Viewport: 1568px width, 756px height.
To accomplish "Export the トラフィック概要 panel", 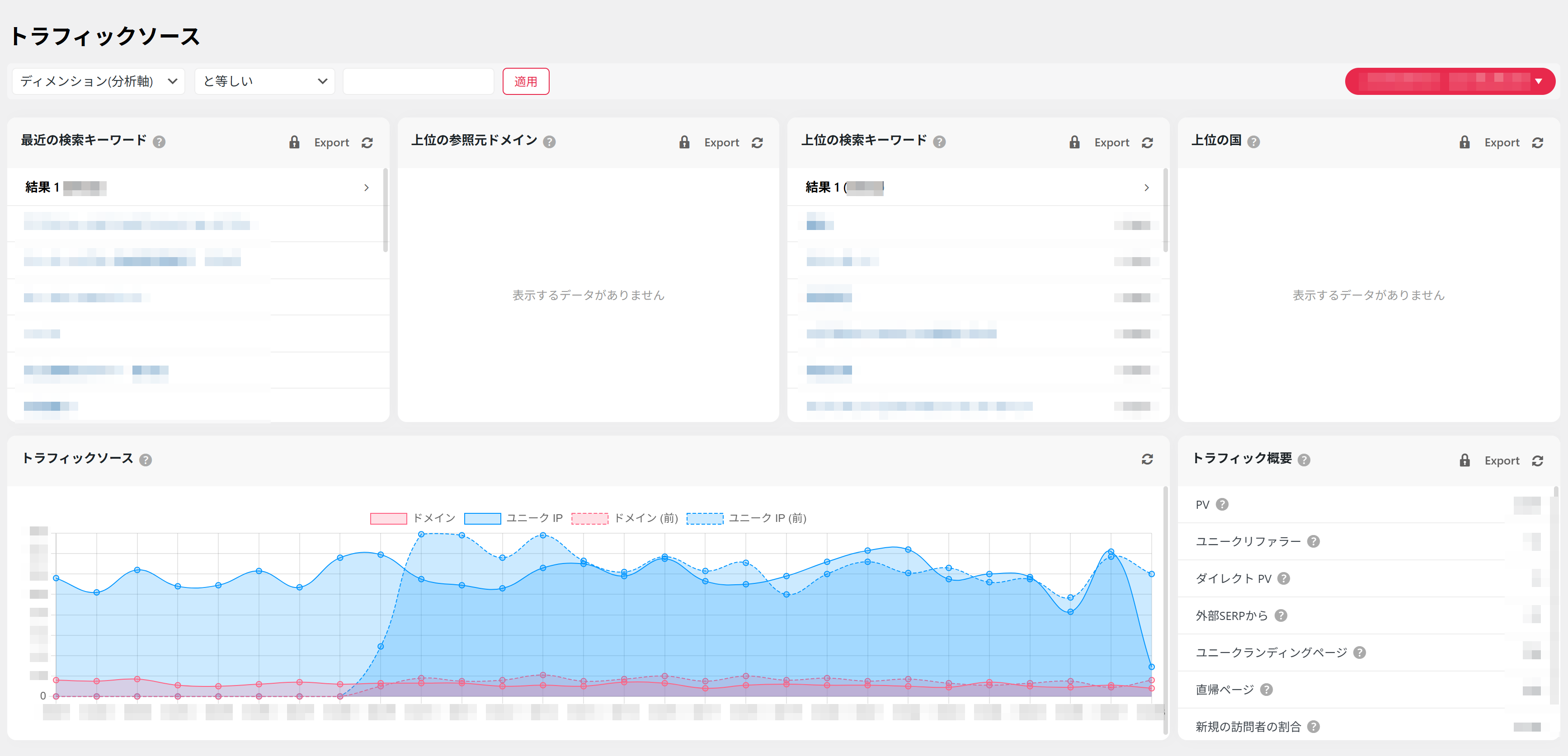I will tap(1502, 460).
